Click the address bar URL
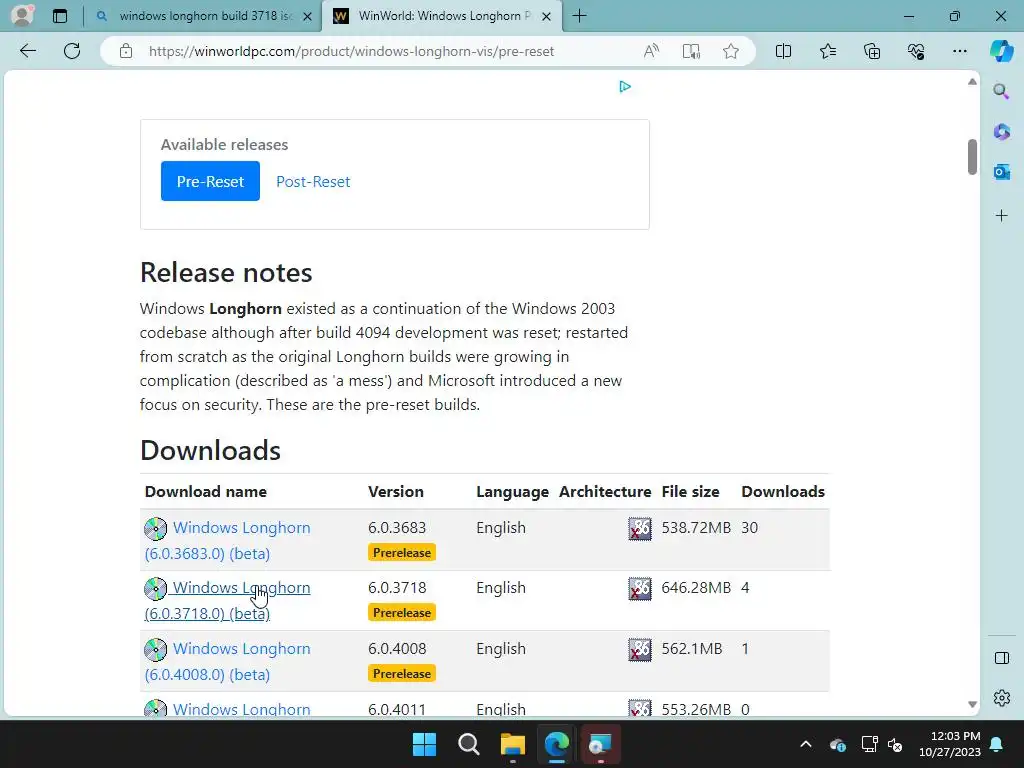The image size is (1024, 768). click(x=351, y=51)
